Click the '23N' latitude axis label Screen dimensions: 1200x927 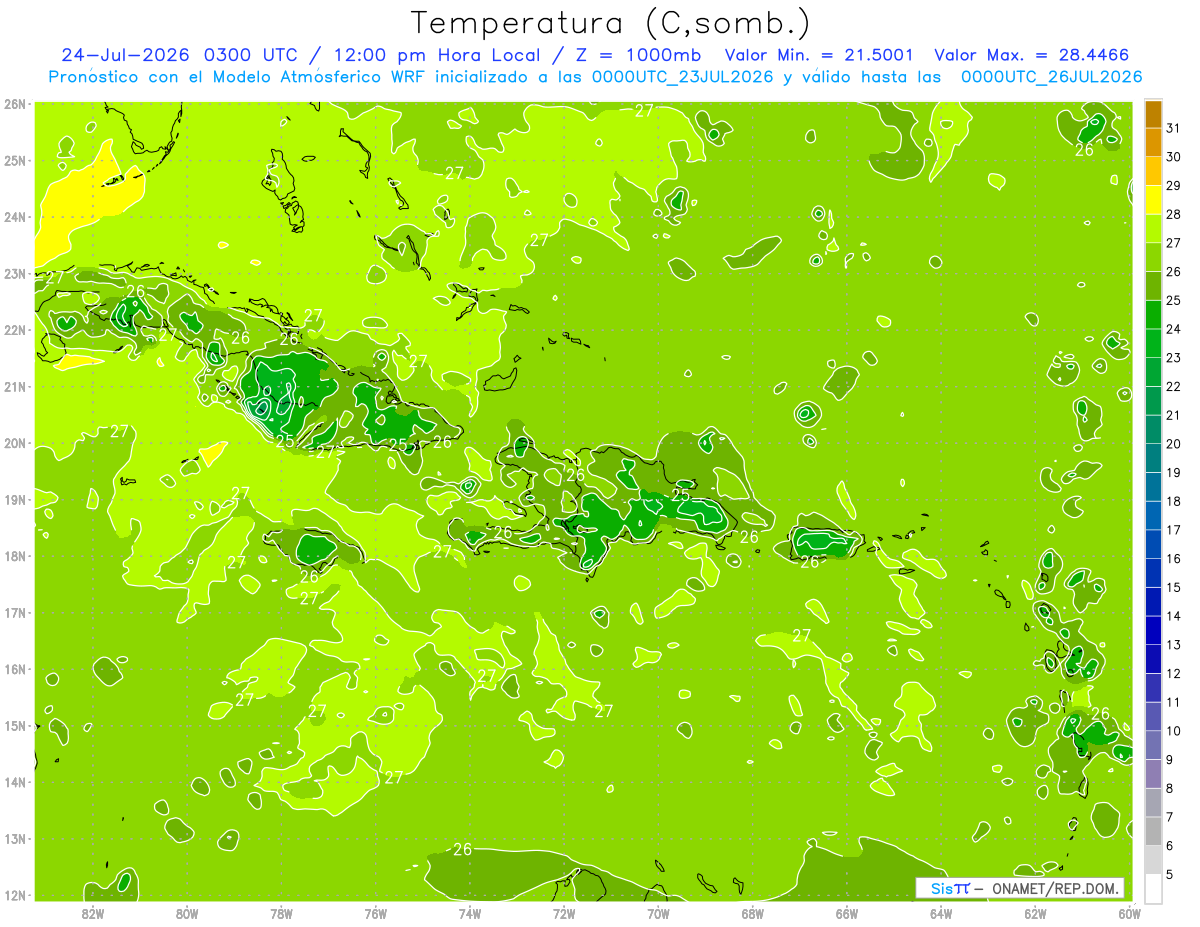[15, 274]
